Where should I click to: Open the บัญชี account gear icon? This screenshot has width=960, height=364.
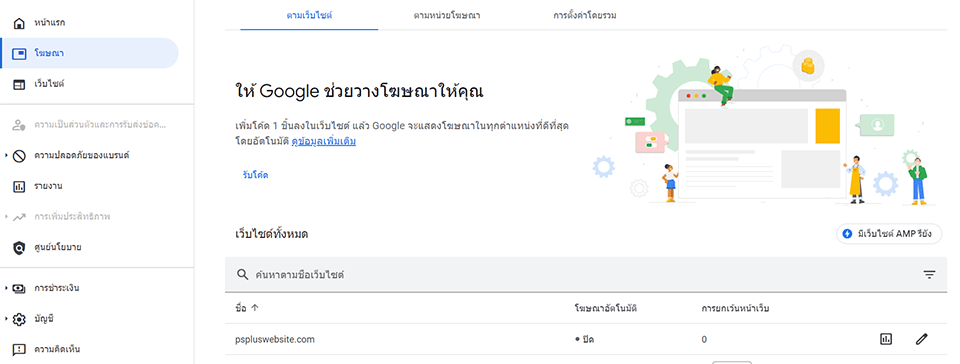coord(19,319)
